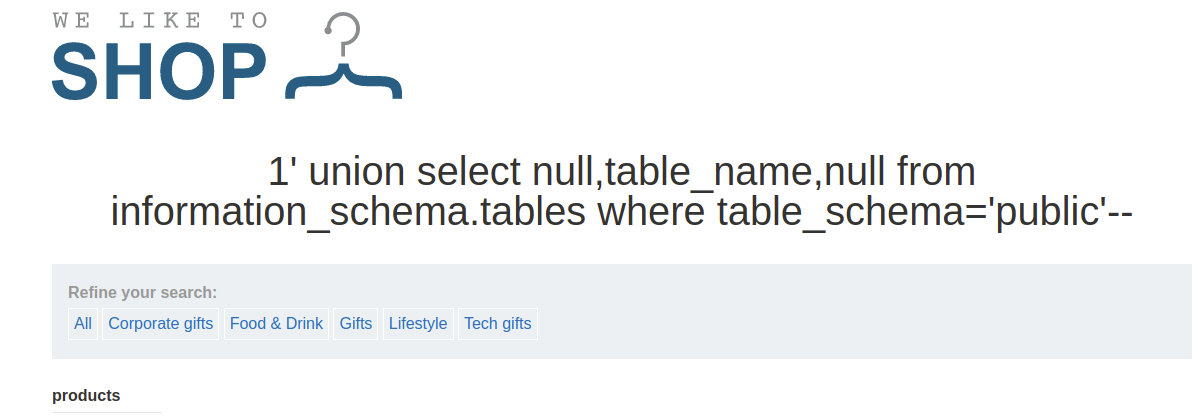
Task: Filter by Corporate gifts
Action: tap(160, 324)
